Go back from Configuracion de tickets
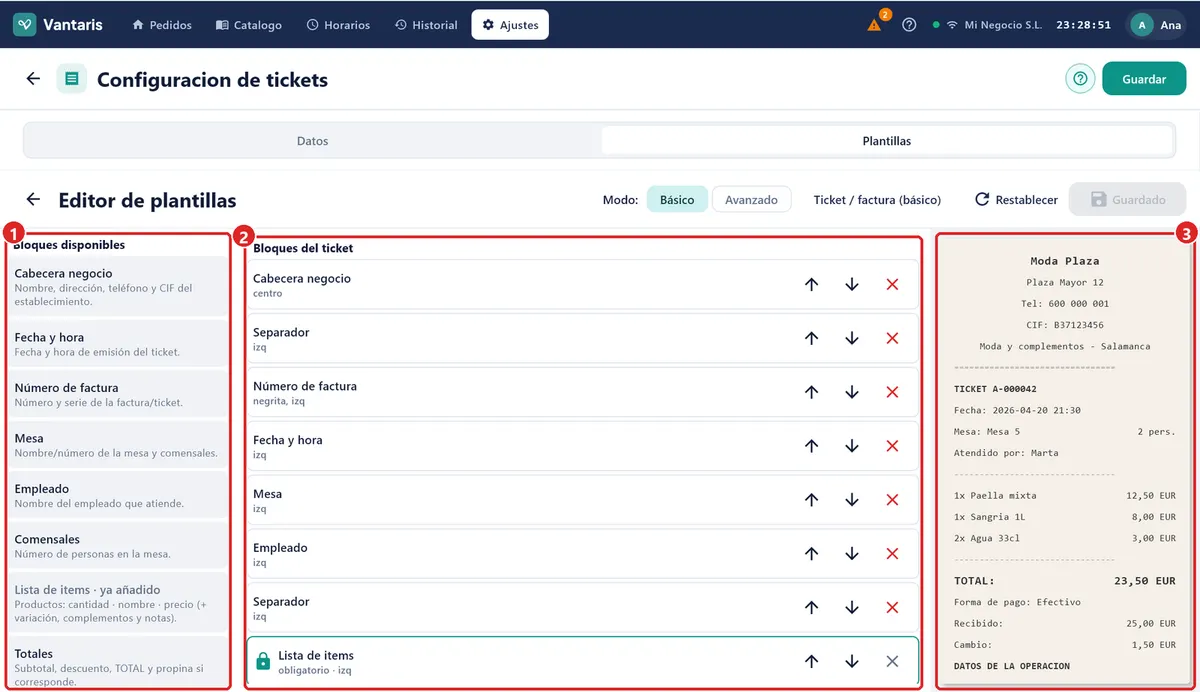 coord(33,79)
